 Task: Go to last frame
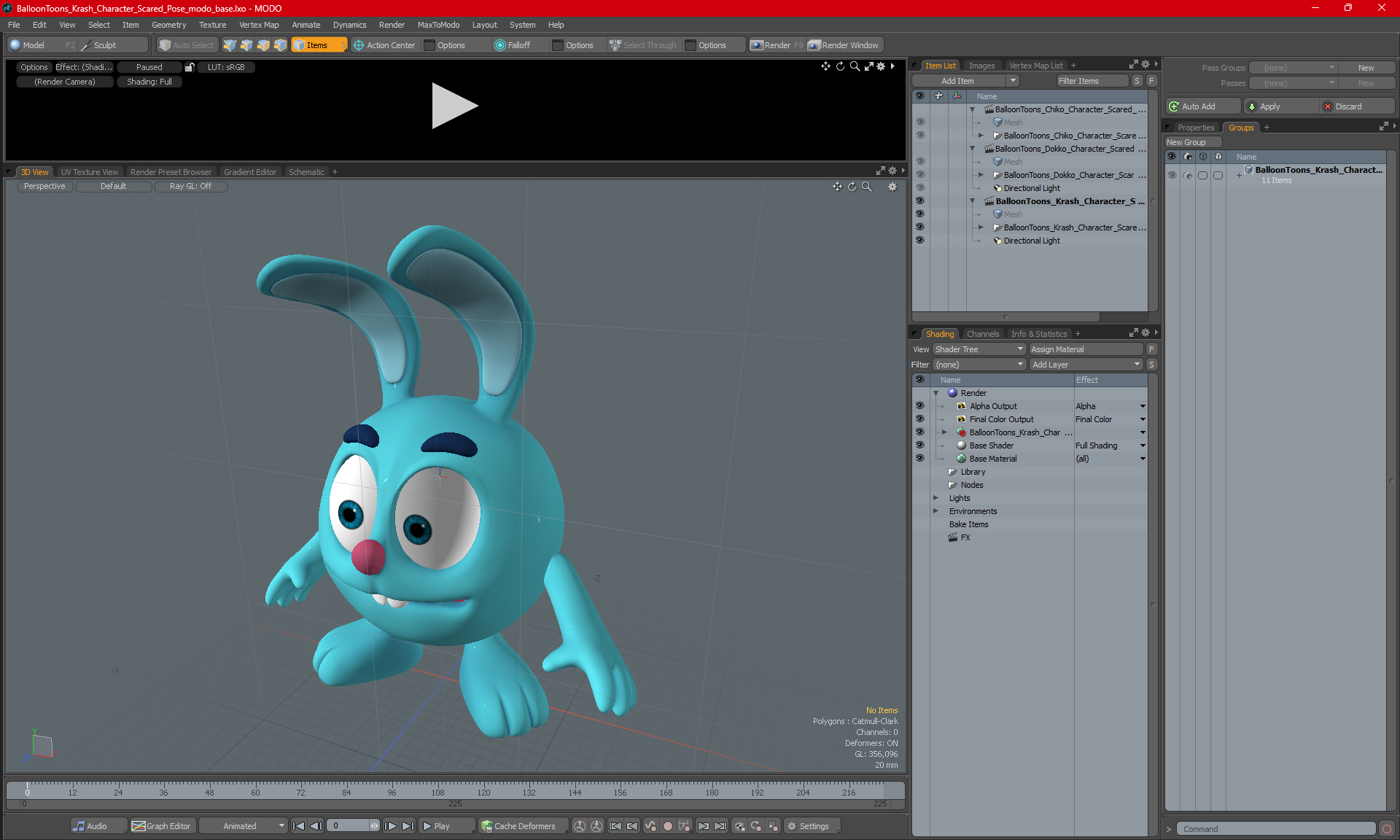click(x=408, y=826)
